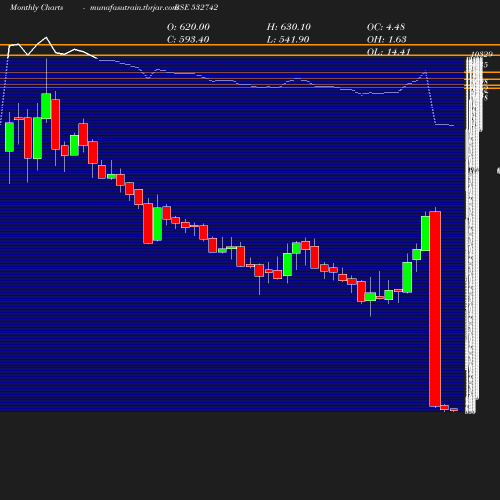Click the tallest red candlestick near right
Screen dimensions: 500x500
pyautogui.click(x=435, y=309)
